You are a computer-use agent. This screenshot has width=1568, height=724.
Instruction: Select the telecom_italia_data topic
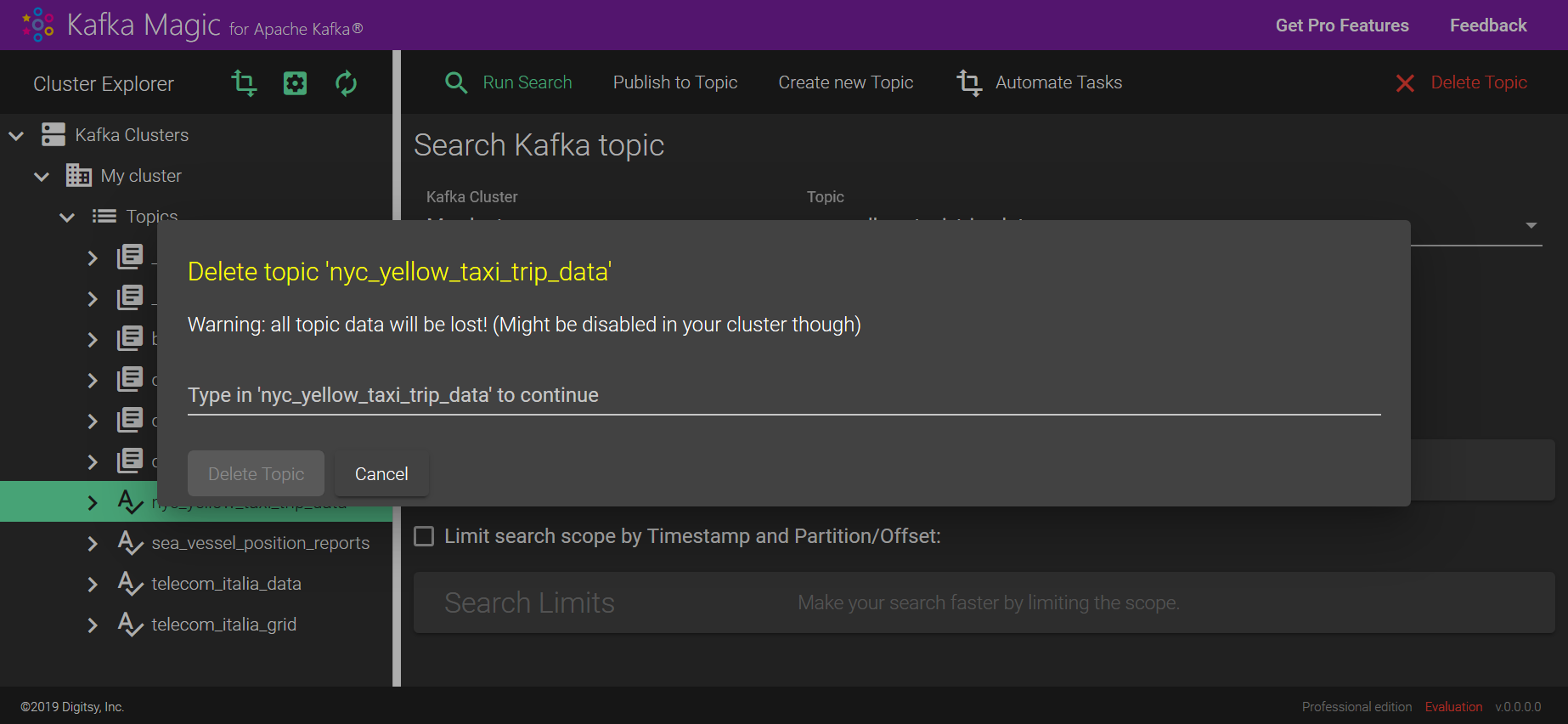point(227,584)
